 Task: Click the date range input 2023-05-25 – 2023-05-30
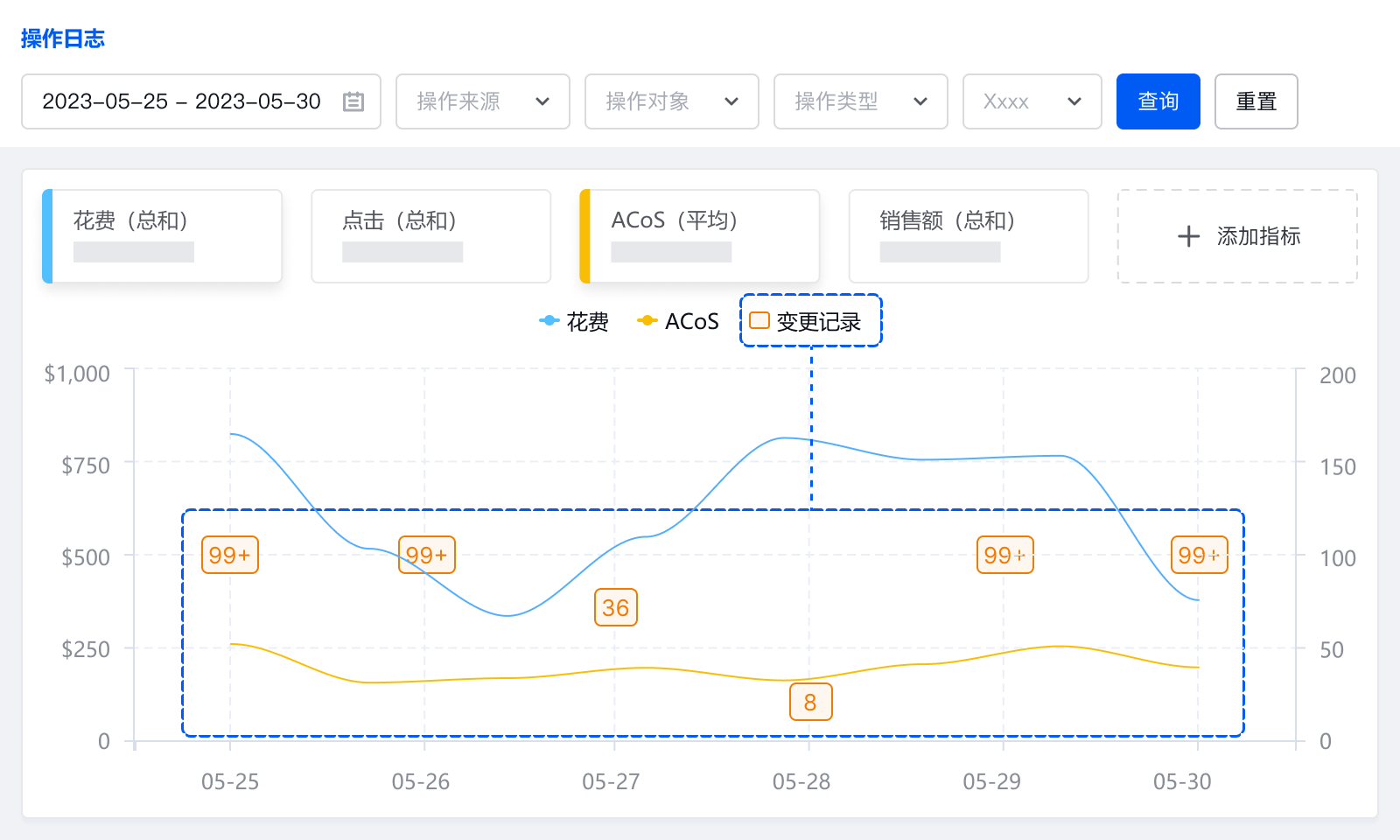coord(201,101)
